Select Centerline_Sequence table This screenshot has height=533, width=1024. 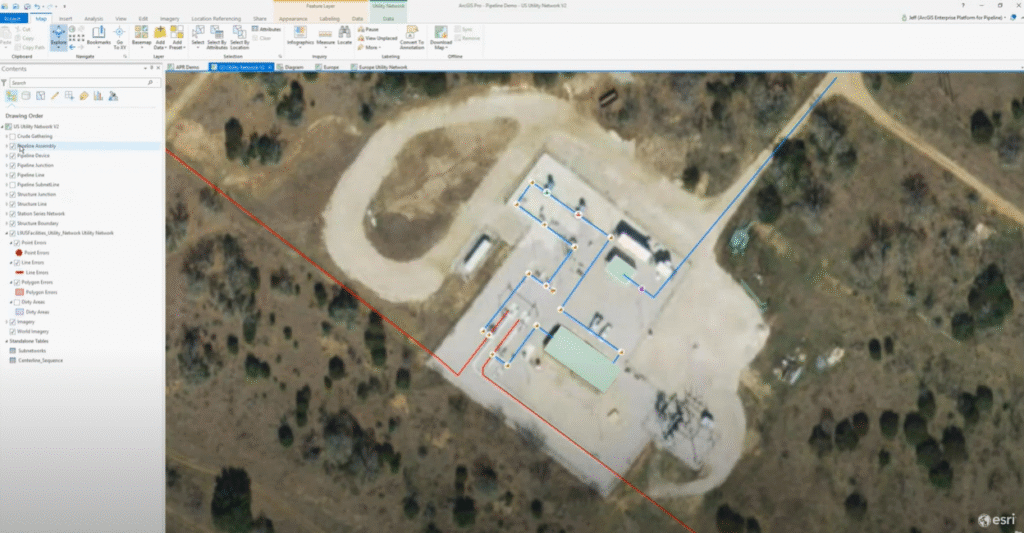(x=40, y=361)
